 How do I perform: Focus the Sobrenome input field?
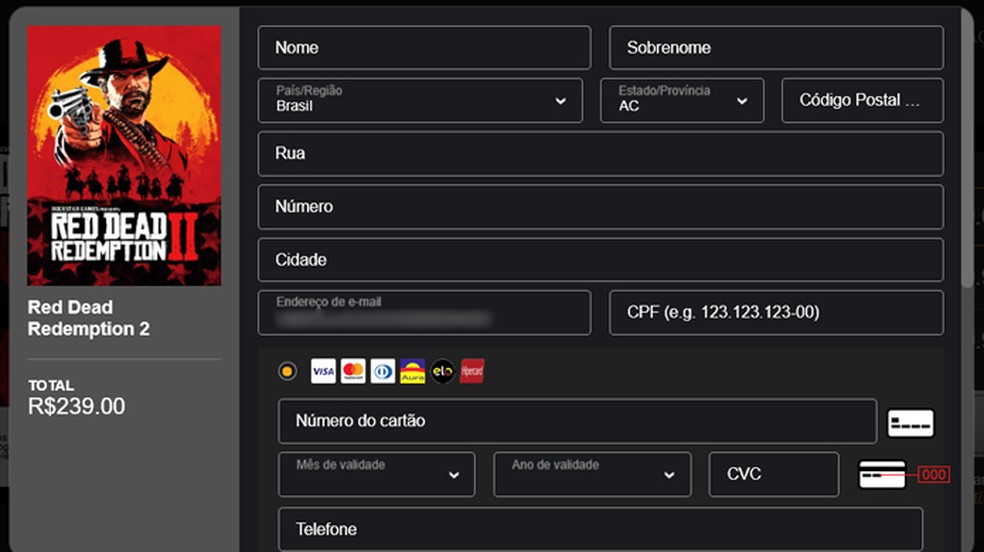(x=776, y=48)
